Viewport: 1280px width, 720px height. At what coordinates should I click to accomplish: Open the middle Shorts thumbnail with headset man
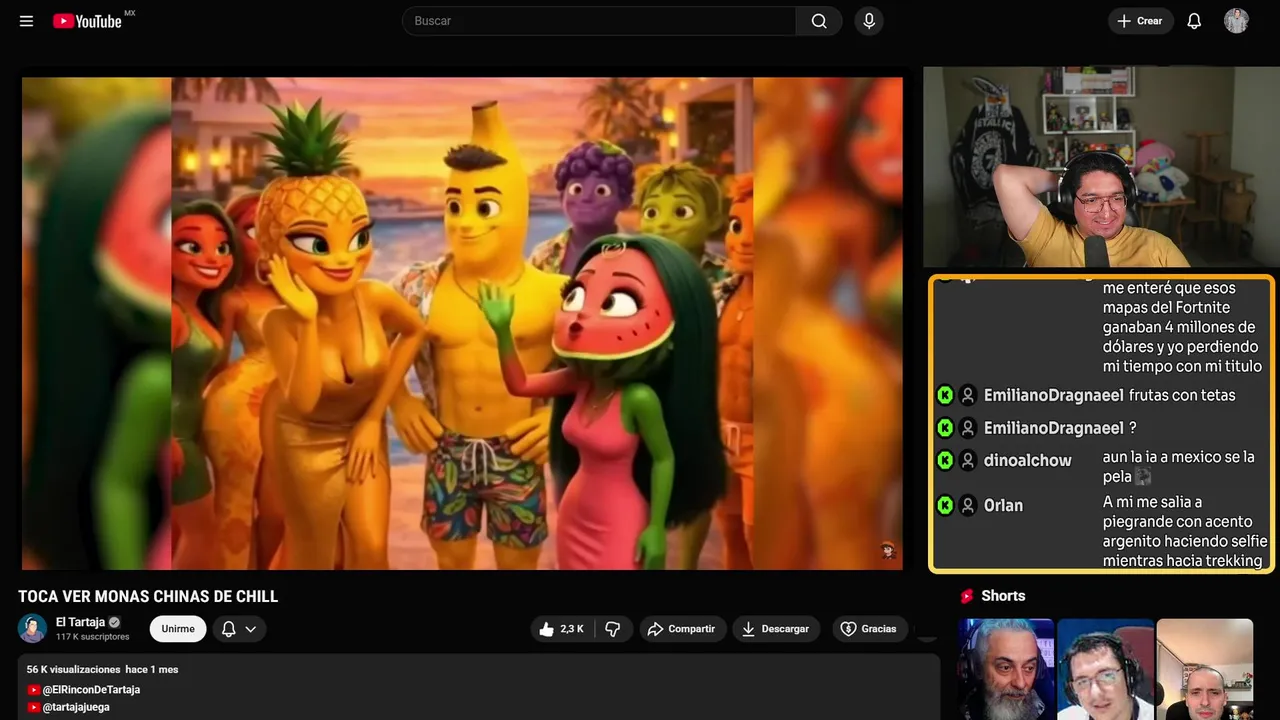(x=1105, y=669)
